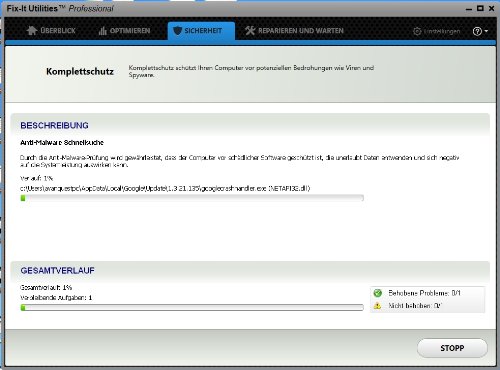Viewport: 500px width, 370px height.
Task: Click the Fix-It Utilities Professional title
Action: point(60,9)
